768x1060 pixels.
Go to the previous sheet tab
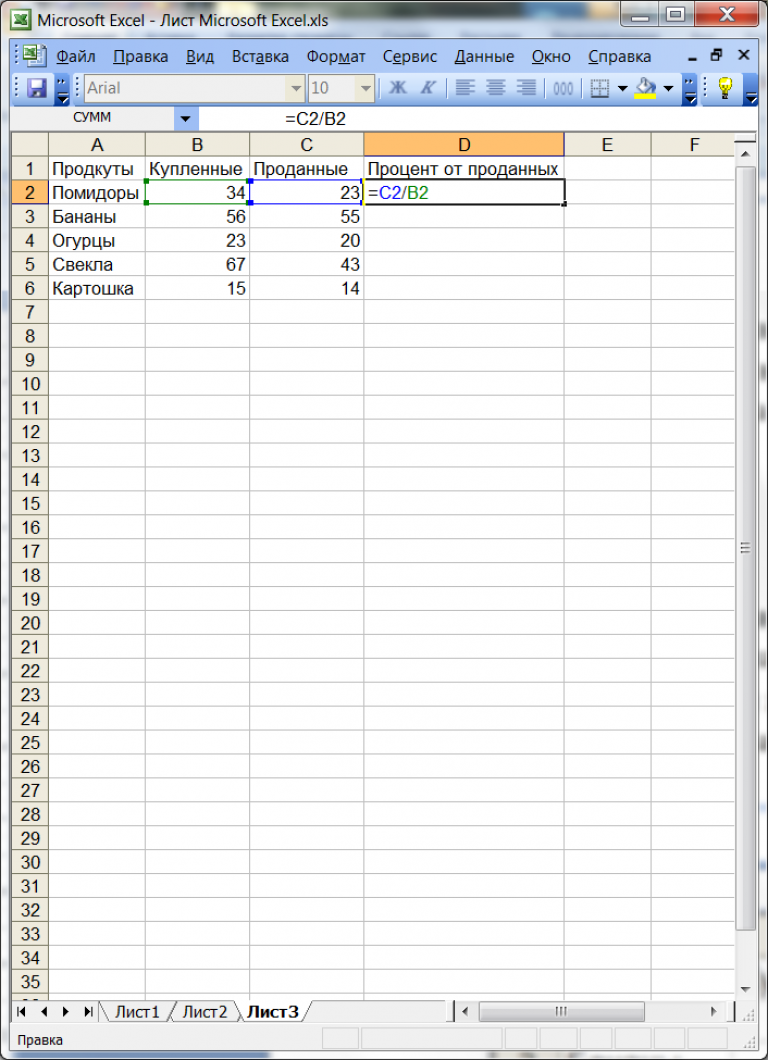point(44,1012)
